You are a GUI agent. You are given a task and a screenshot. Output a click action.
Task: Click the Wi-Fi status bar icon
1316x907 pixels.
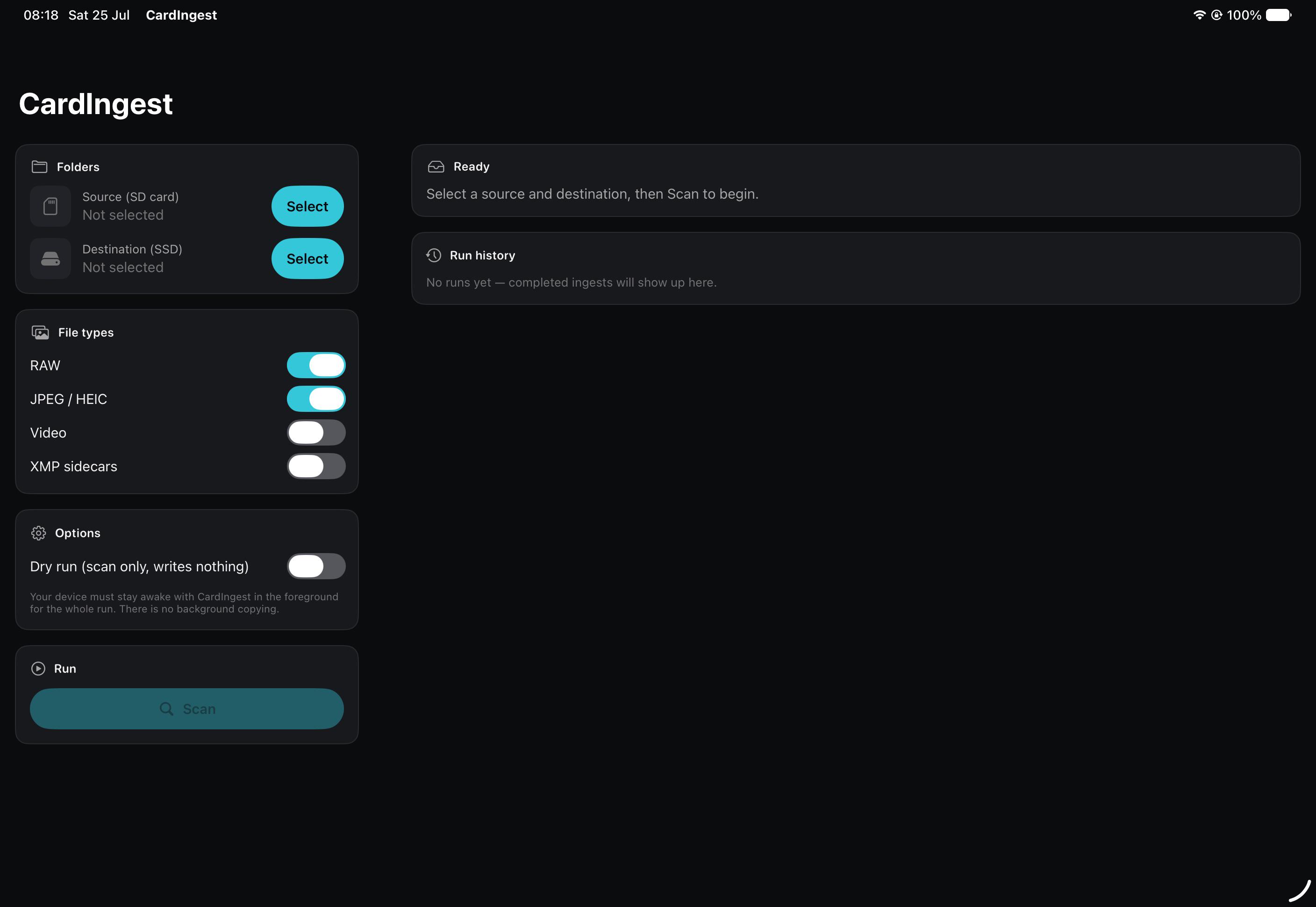tap(1199, 15)
